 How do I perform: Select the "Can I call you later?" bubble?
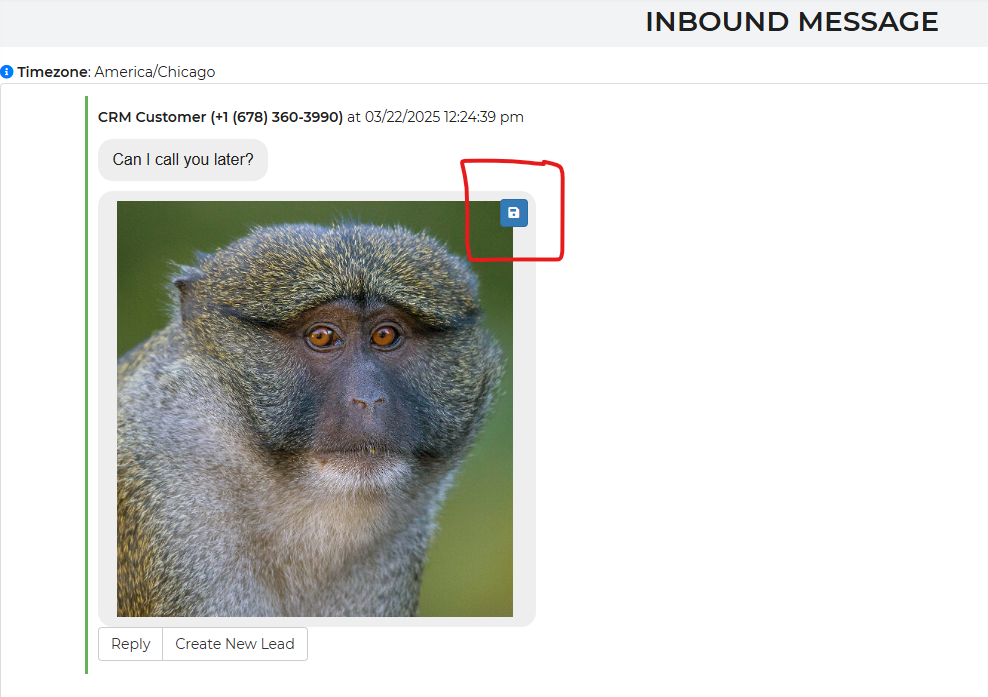pyautogui.click(x=183, y=160)
